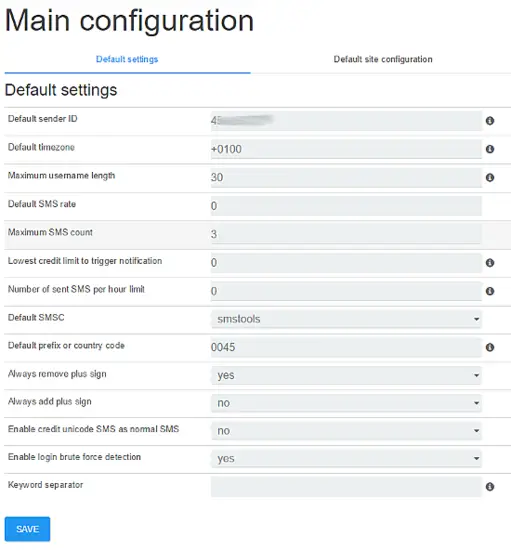The height and width of the screenshot is (550, 511).
Task: Click the Default timezone input field
Action: coord(346,149)
